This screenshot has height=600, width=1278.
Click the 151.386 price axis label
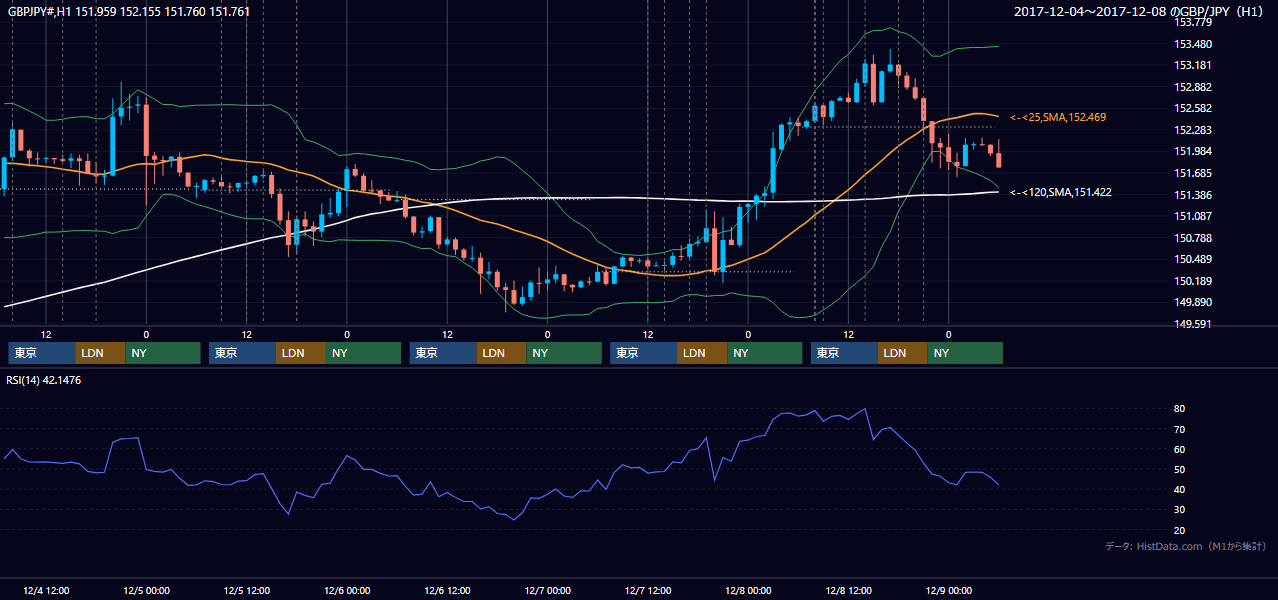tap(1192, 195)
